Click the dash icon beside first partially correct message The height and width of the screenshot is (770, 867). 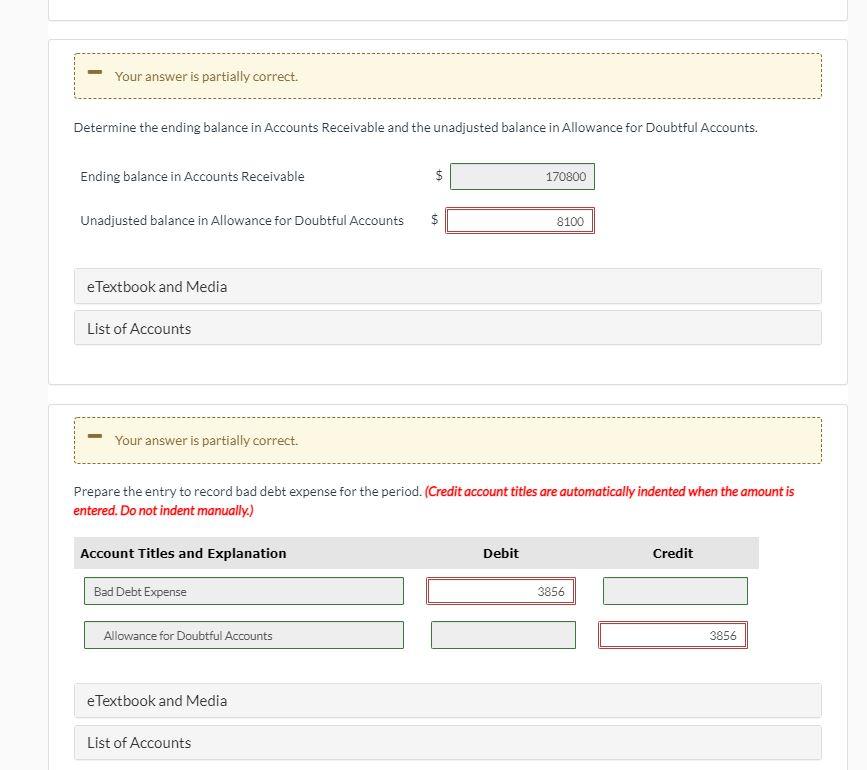[95, 71]
